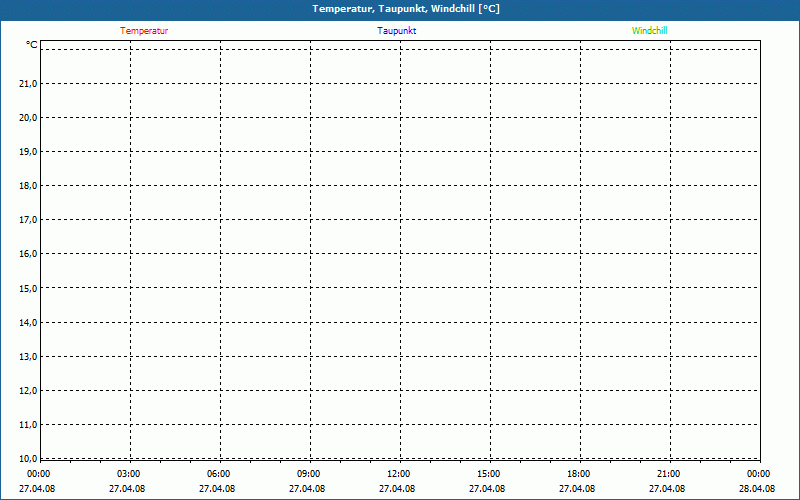Screen dimensions: 800x500
Task: Click the red Temperatur legend label
Action: (x=144, y=31)
